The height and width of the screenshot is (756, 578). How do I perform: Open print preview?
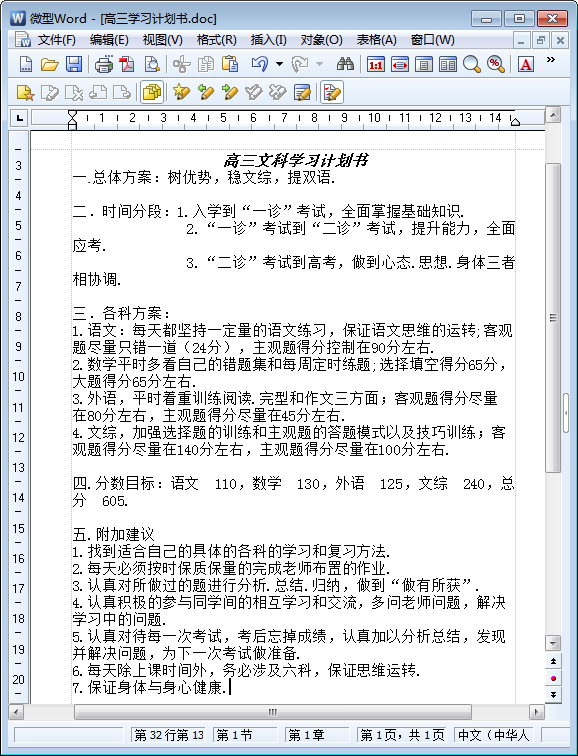tap(152, 64)
